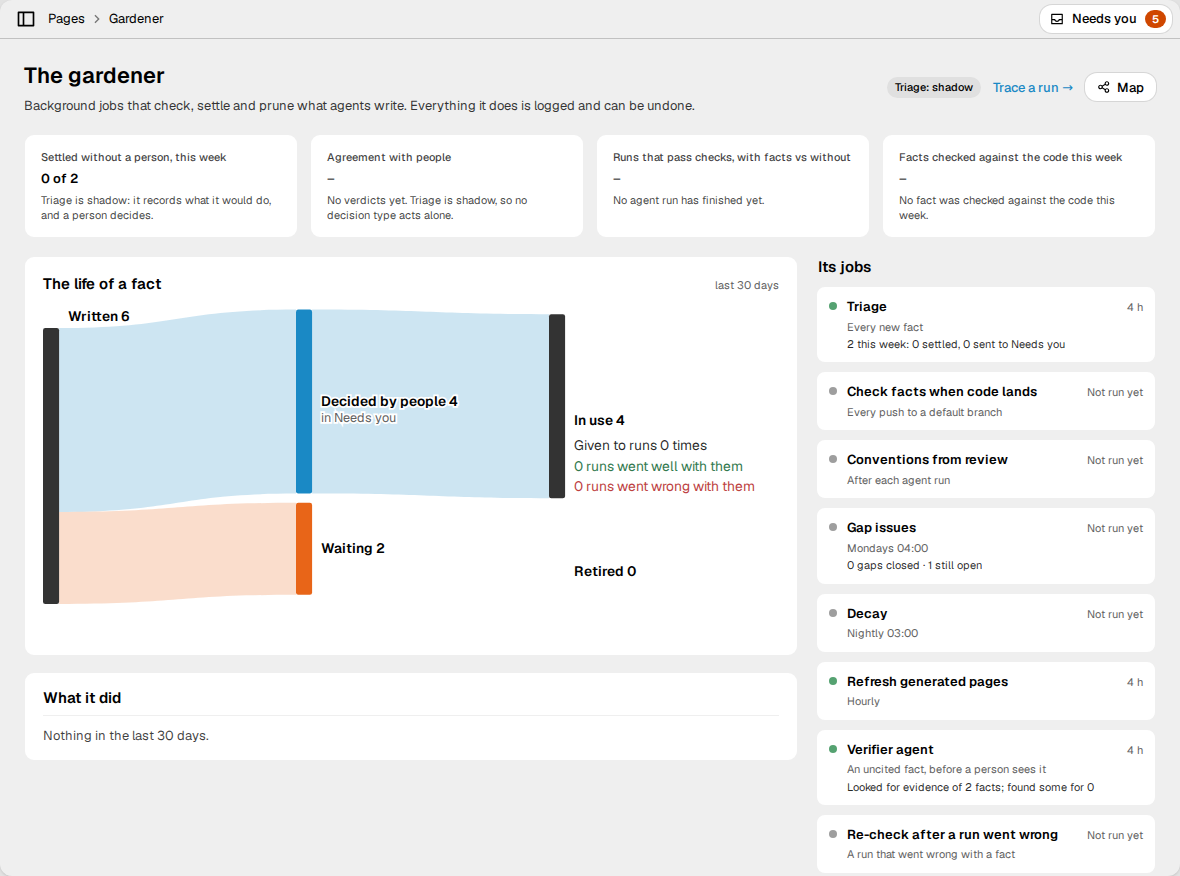This screenshot has width=1180, height=876.
Task: Click the "Agreement with people" stat card
Action: (x=447, y=186)
